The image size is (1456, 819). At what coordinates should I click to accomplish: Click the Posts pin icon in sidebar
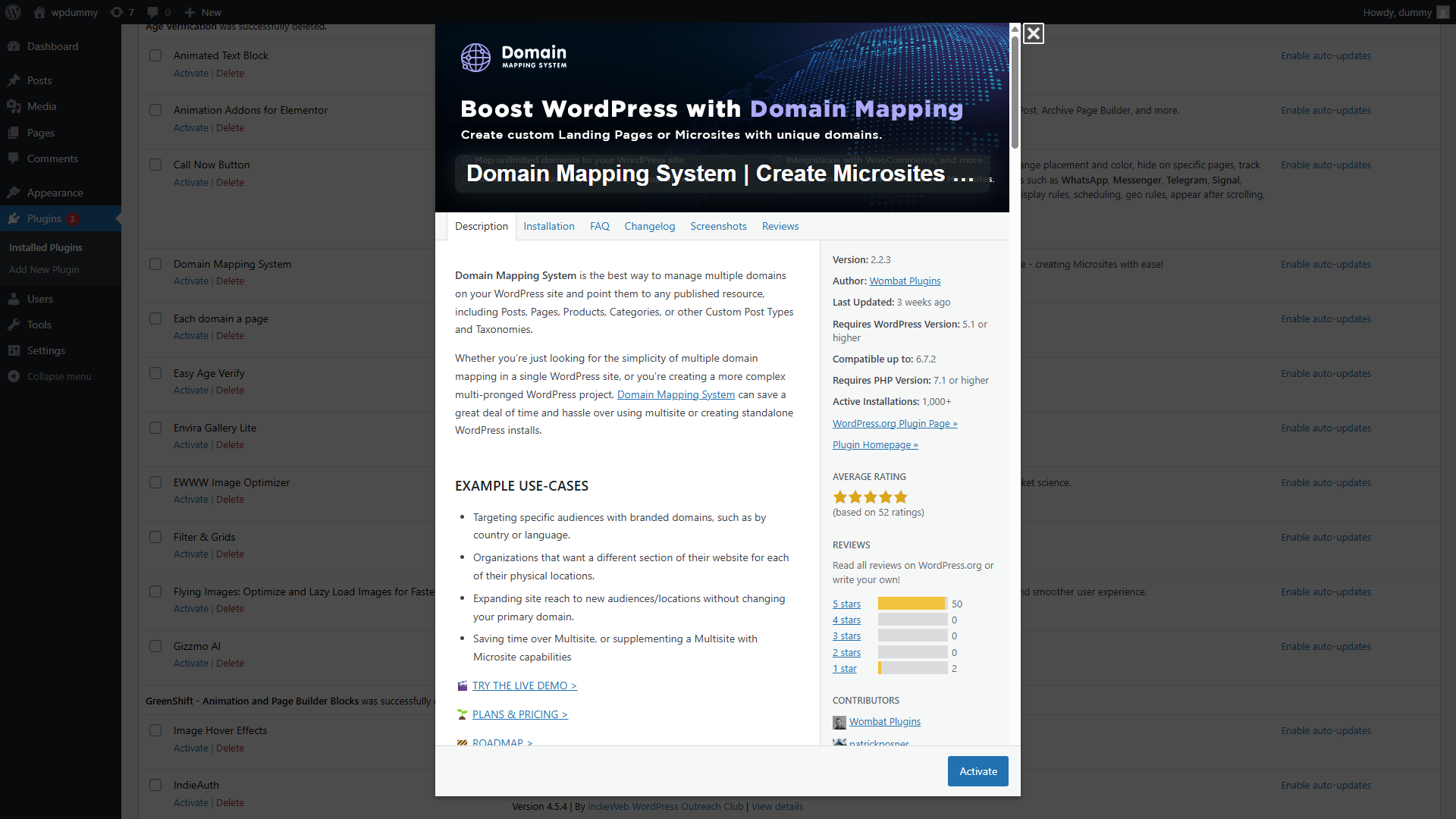(14, 80)
